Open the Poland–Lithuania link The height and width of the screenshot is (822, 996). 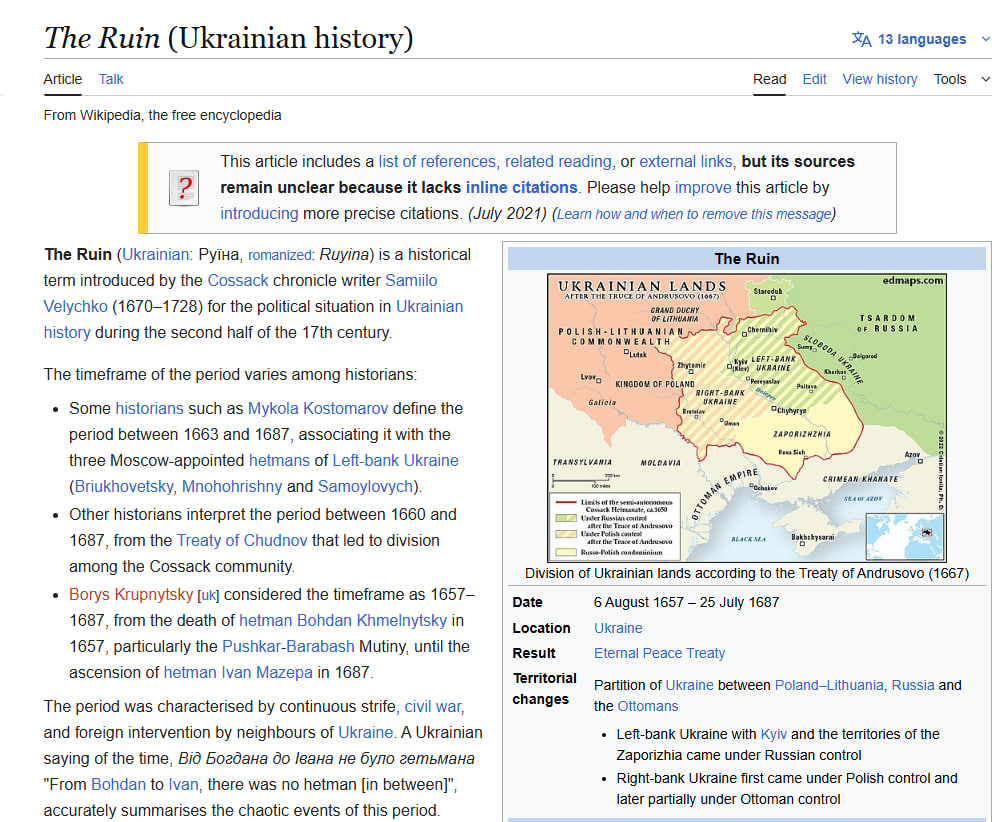[829, 685]
